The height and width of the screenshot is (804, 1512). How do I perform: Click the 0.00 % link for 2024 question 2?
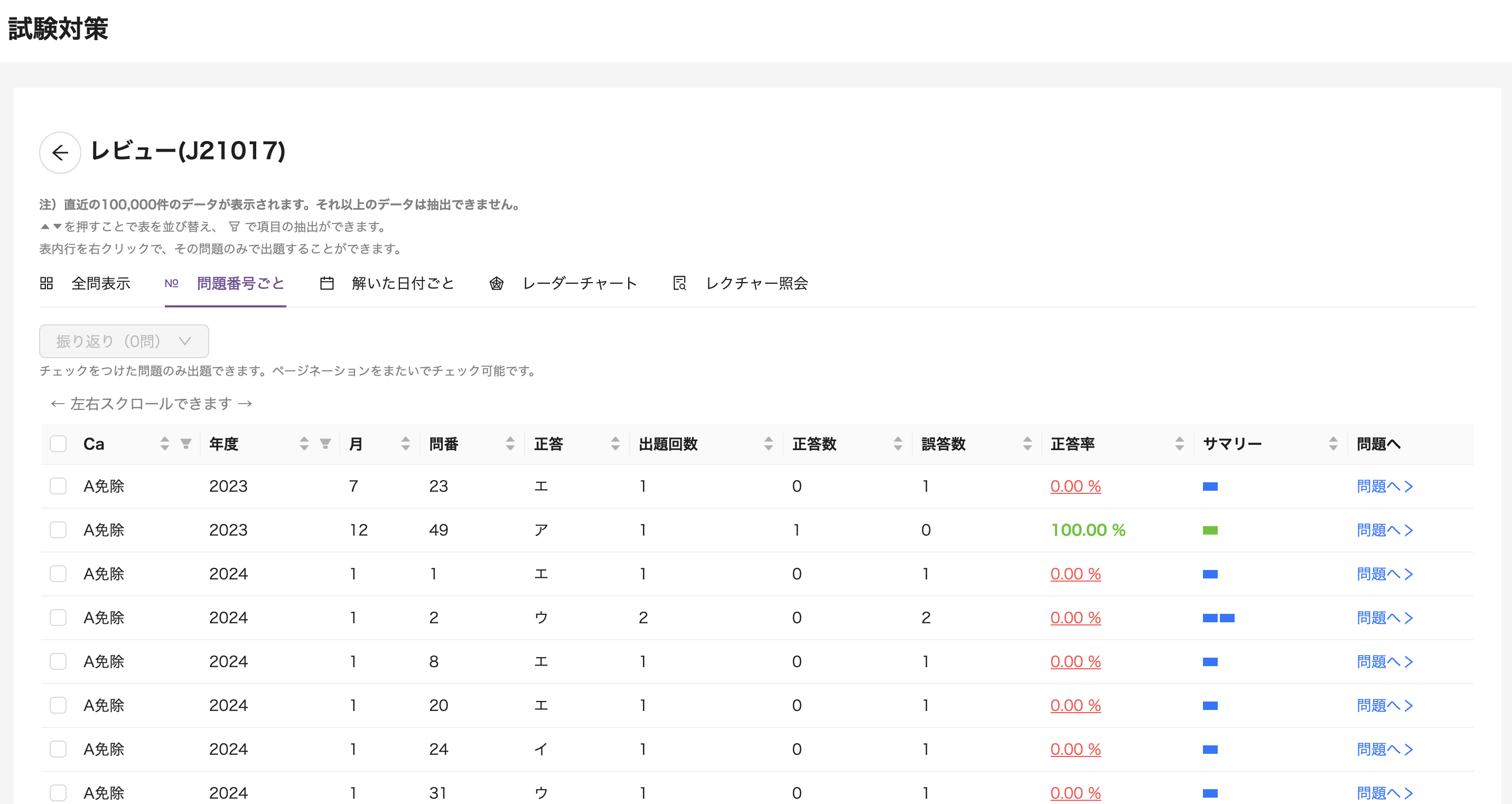click(1075, 618)
